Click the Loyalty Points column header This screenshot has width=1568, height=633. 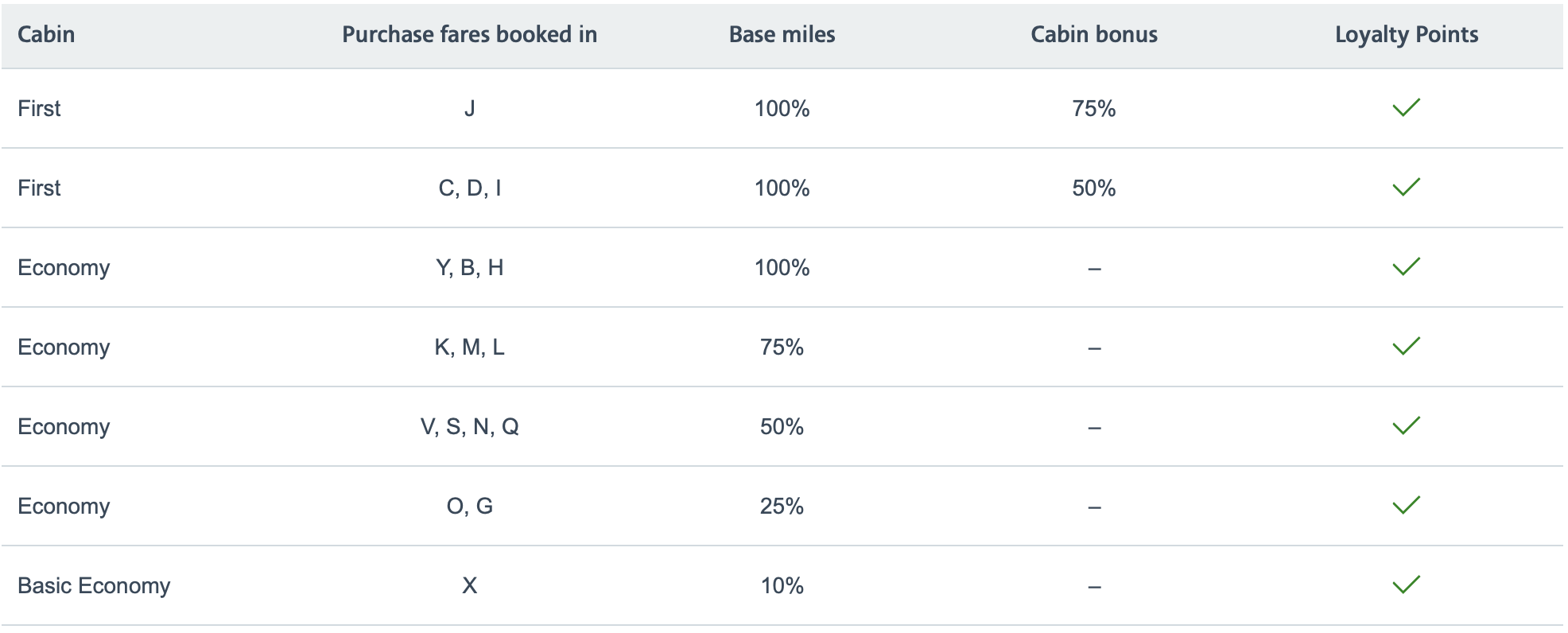pos(1406,34)
